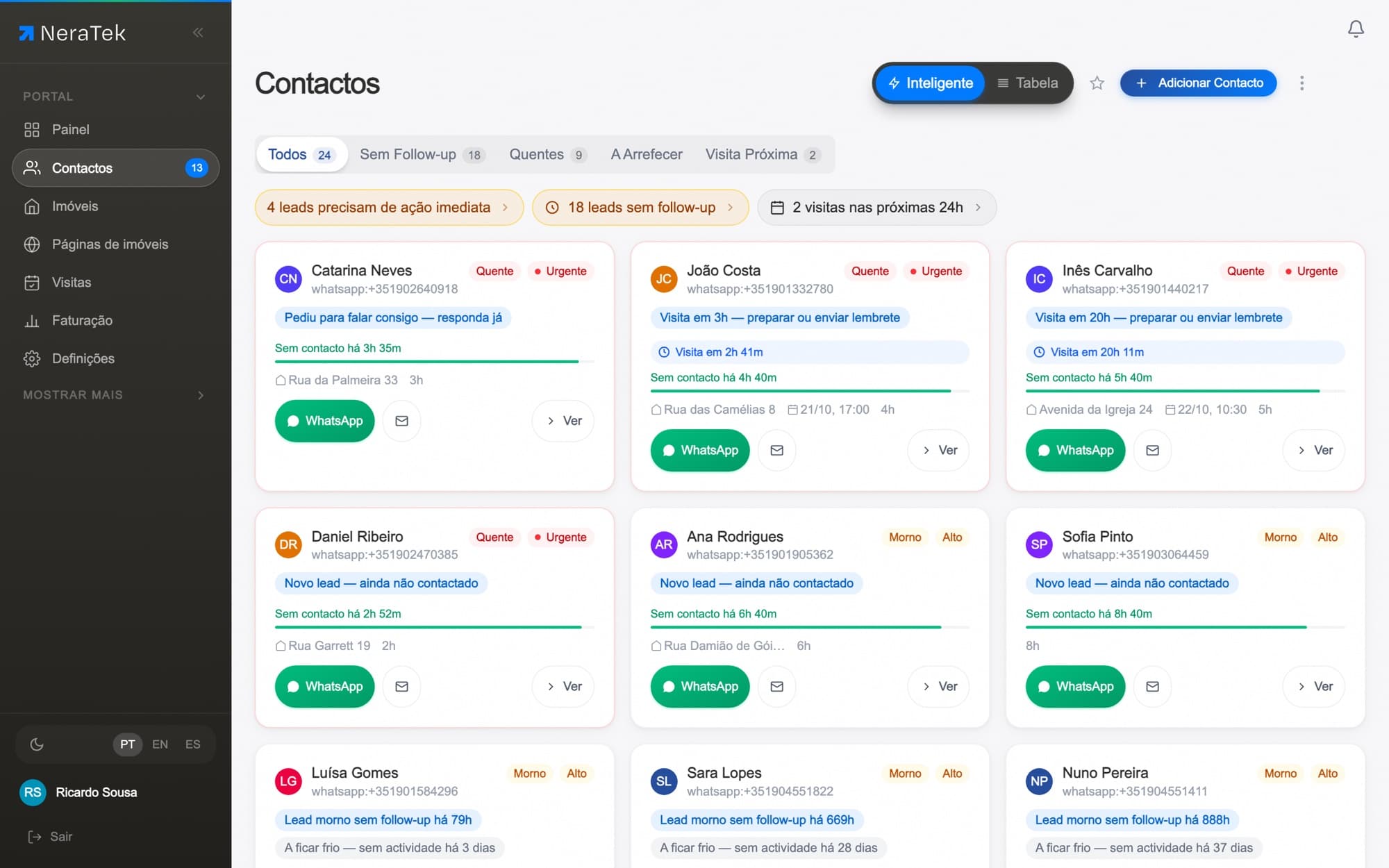Viewport: 1389px width, 868px height.
Task: Open Ricardo Sousa user profile
Action: point(78,792)
